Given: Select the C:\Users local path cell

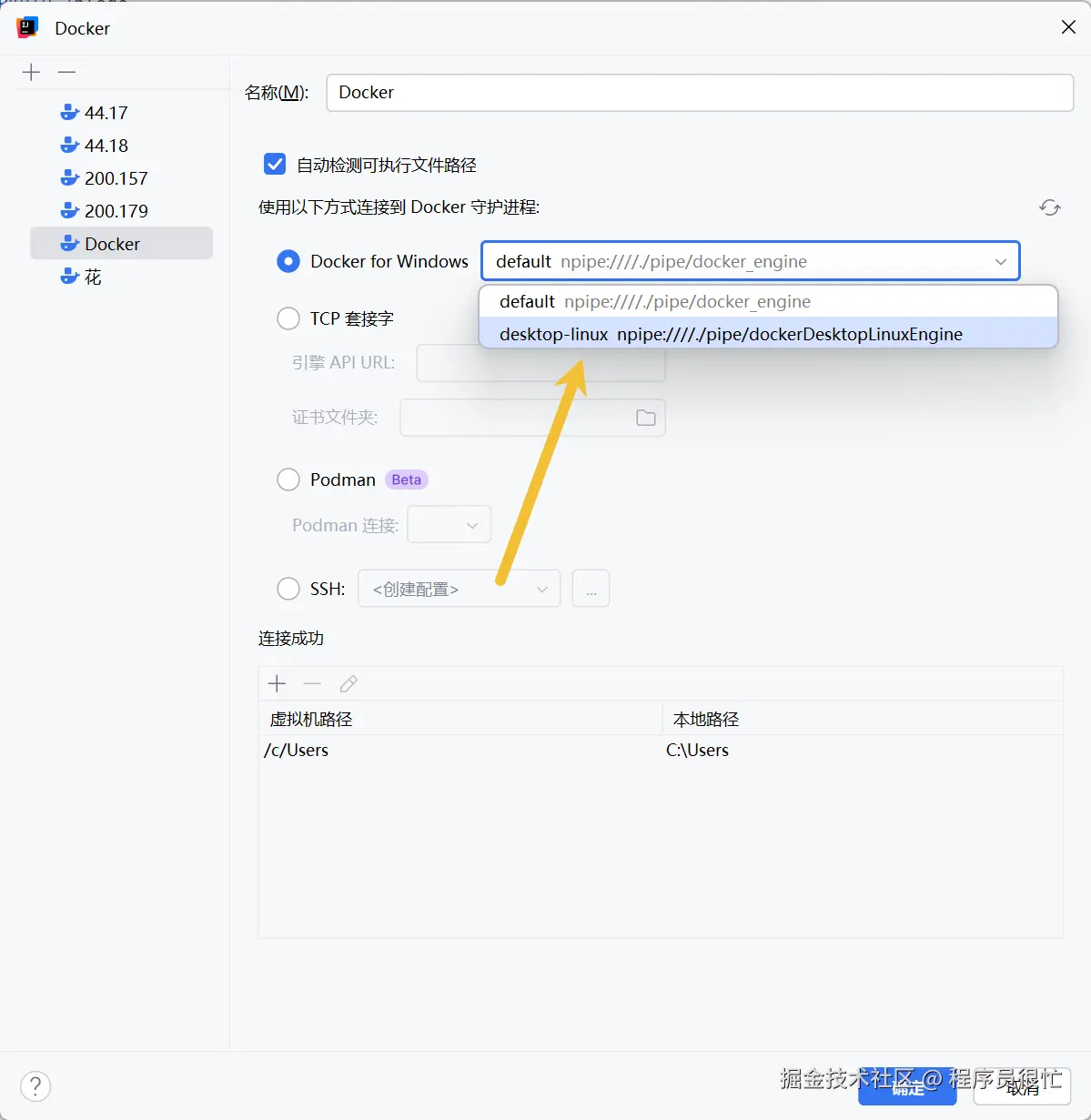Looking at the screenshot, I should [x=863, y=751].
